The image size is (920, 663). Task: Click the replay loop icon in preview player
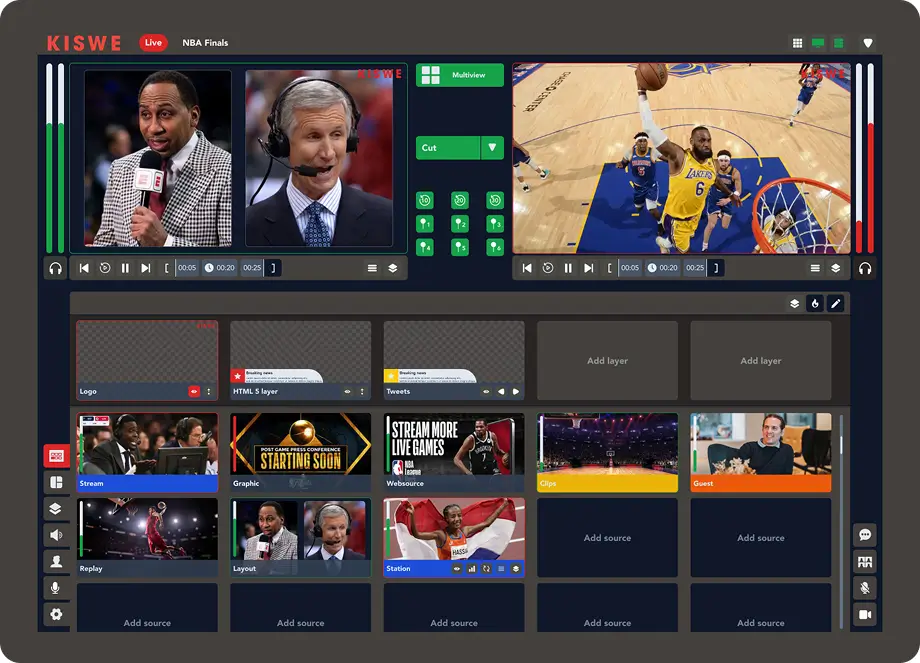[x=105, y=268]
